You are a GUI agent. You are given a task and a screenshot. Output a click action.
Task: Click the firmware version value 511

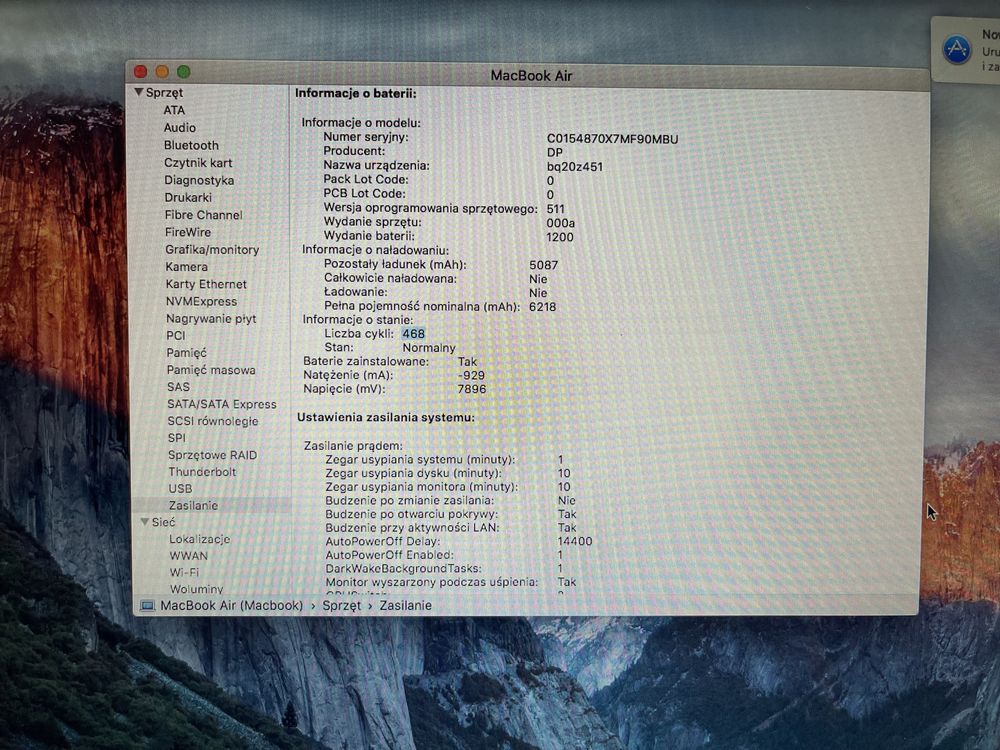pos(555,209)
